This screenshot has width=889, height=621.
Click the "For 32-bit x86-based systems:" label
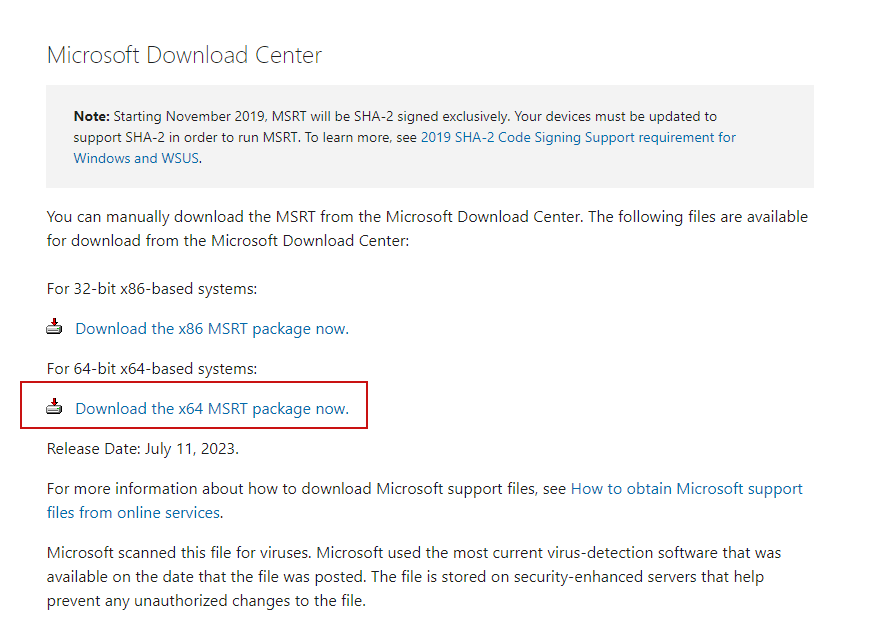(x=152, y=289)
